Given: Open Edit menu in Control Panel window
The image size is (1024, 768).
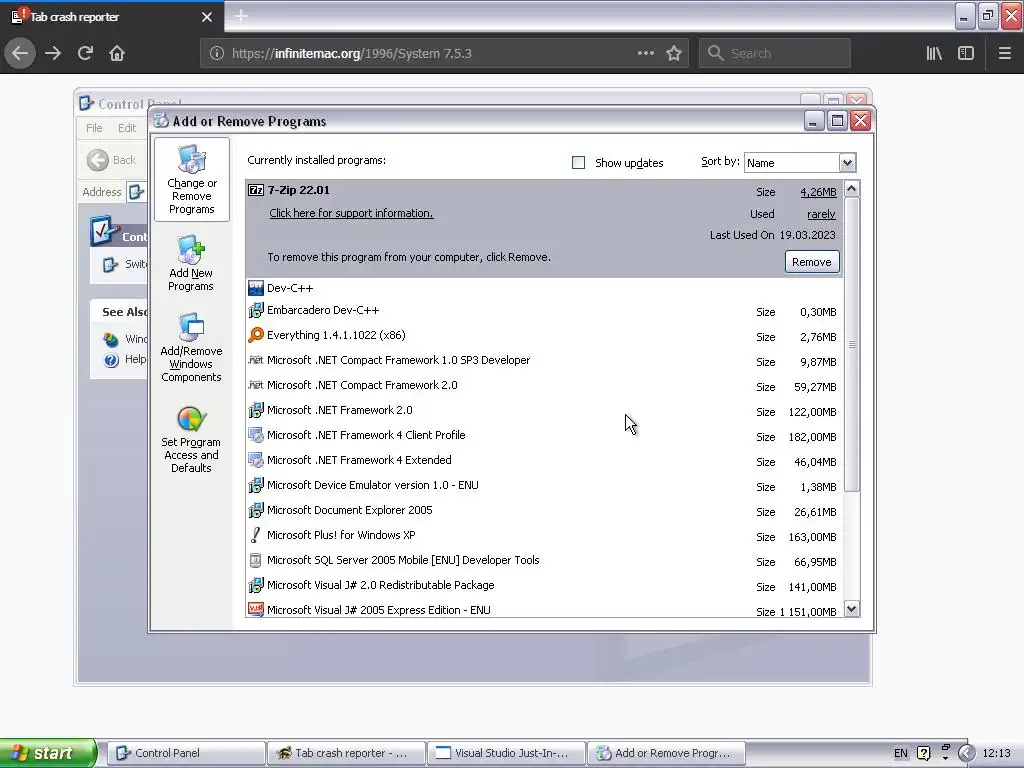Looking at the screenshot, I should [127, 128].
